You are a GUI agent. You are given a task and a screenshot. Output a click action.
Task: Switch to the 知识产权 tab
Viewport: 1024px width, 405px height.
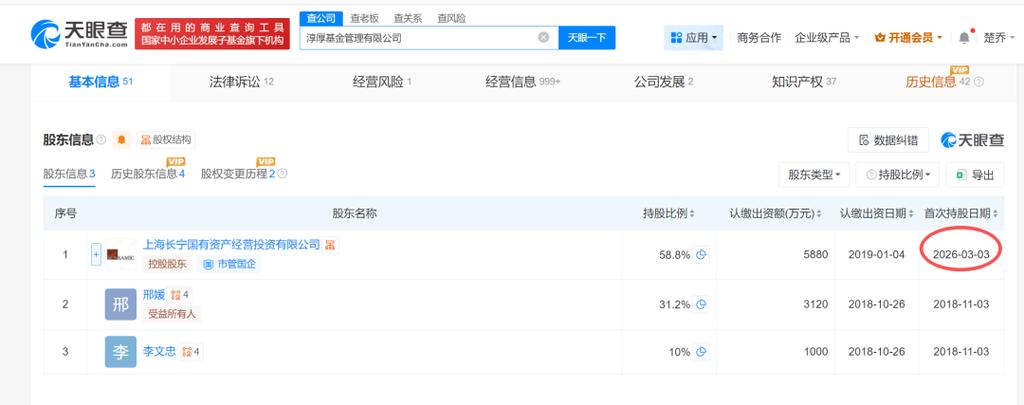pyautogui.click(x=804, y=82)
